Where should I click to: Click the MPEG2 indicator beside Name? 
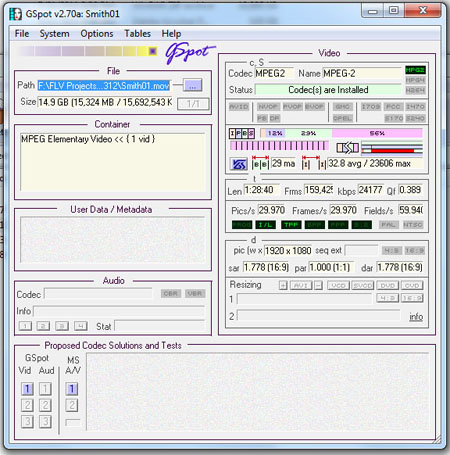[415, 70]
